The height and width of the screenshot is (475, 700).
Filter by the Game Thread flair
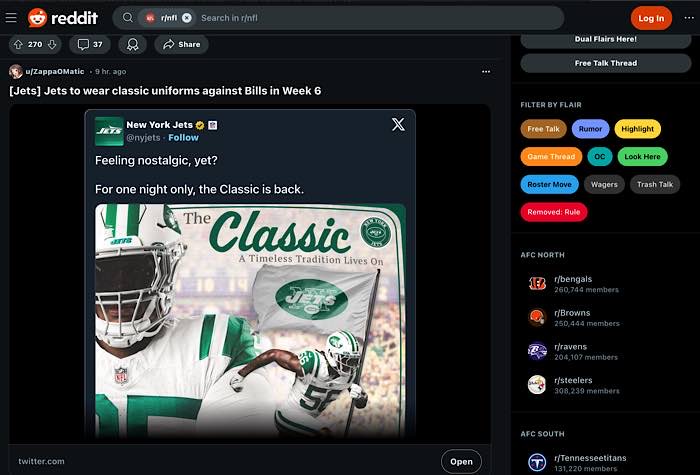(x=551, y=157)
